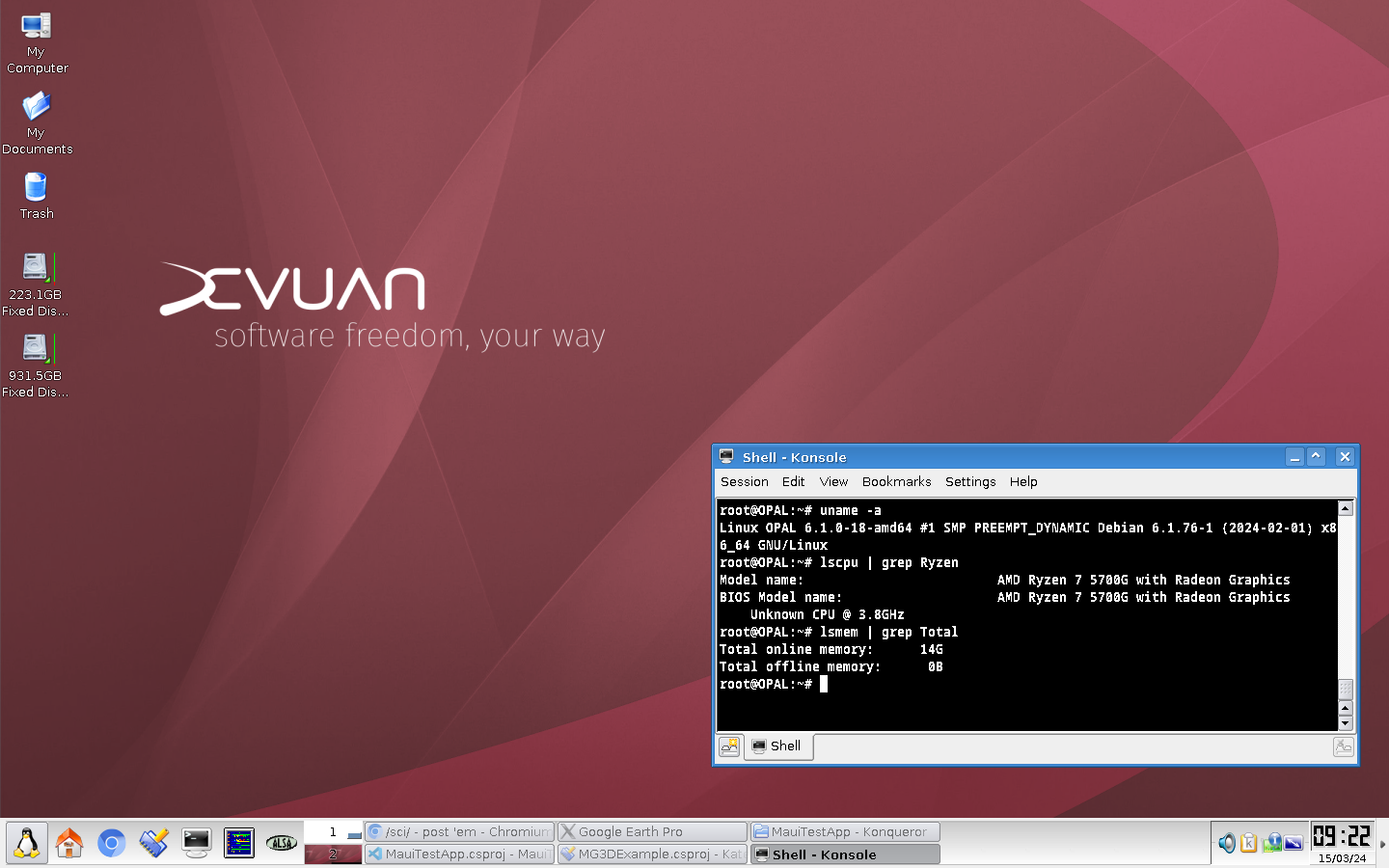
Task: Click the close session icon in Konsole
Action: point(1344,746)
